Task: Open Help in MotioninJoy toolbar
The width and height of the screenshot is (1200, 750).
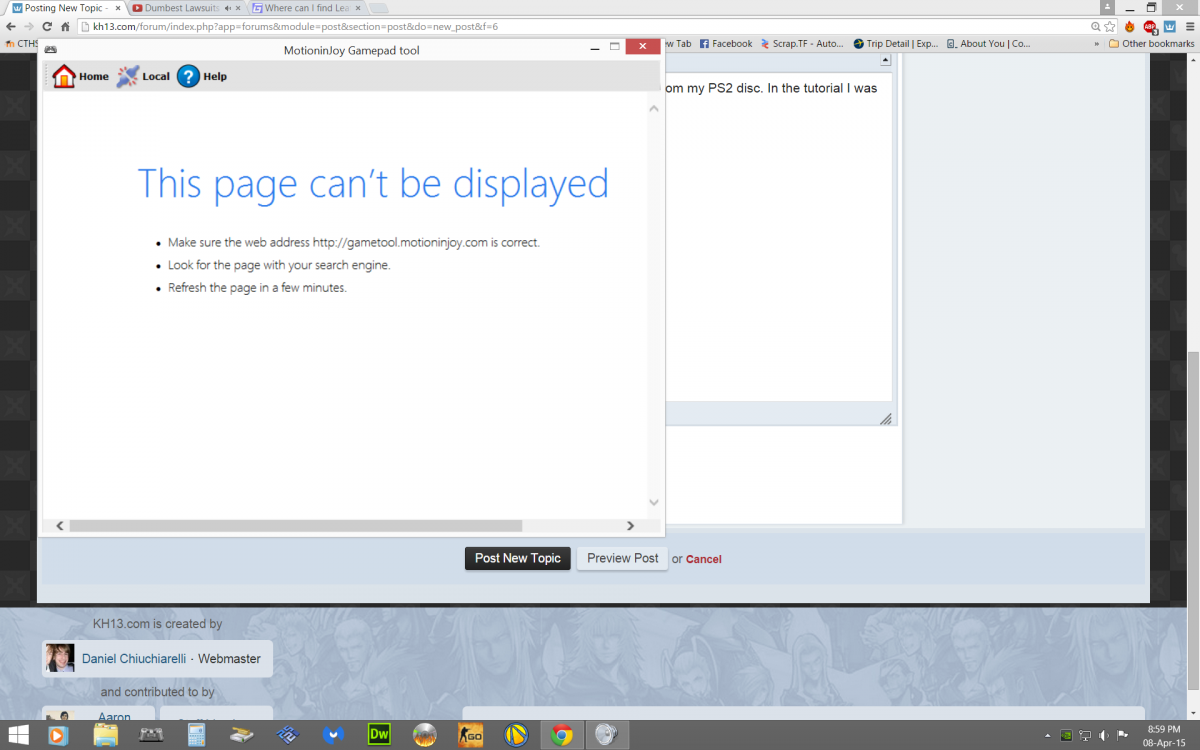Action: (189, 76)
